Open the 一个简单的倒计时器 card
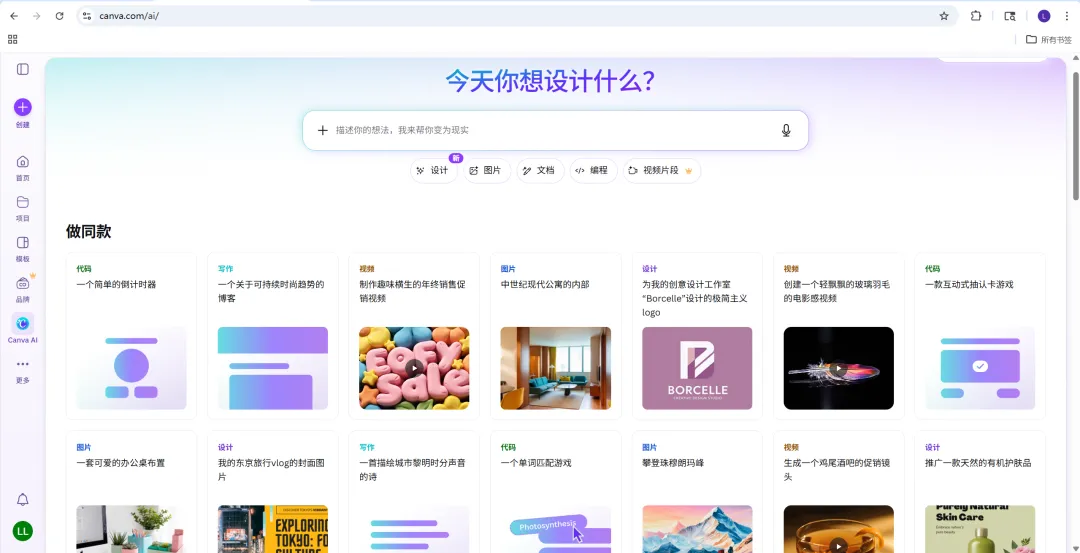The width and height of the screenshot is (1080, 553). coord(131,336)
